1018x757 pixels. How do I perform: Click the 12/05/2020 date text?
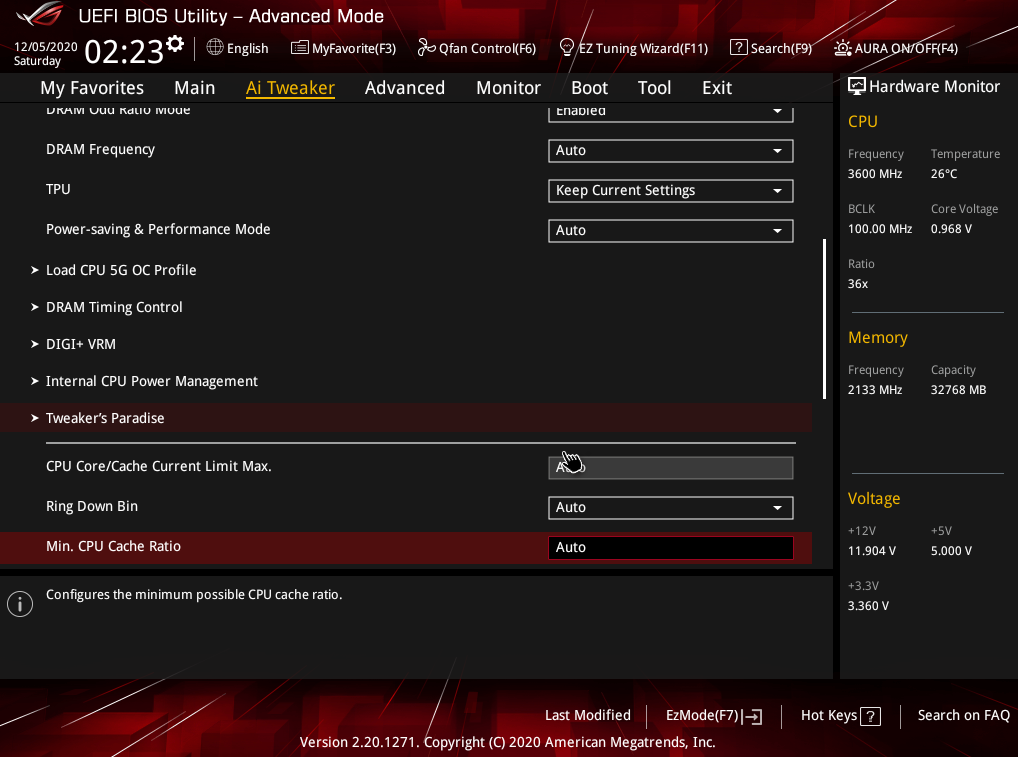point(45,47)
